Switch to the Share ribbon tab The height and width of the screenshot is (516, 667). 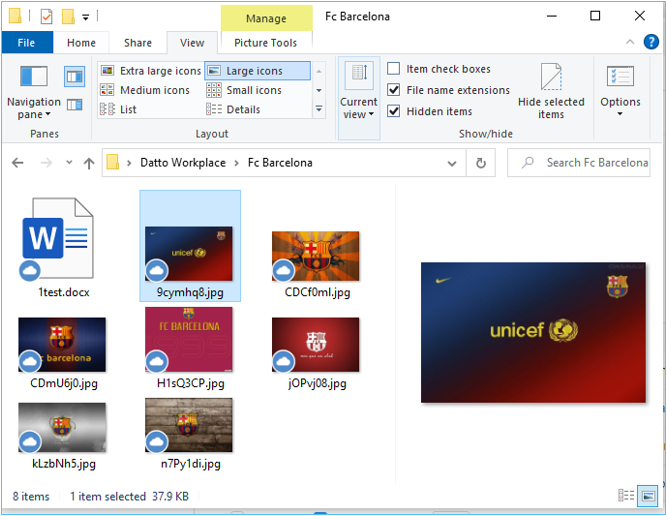(138, 43)
